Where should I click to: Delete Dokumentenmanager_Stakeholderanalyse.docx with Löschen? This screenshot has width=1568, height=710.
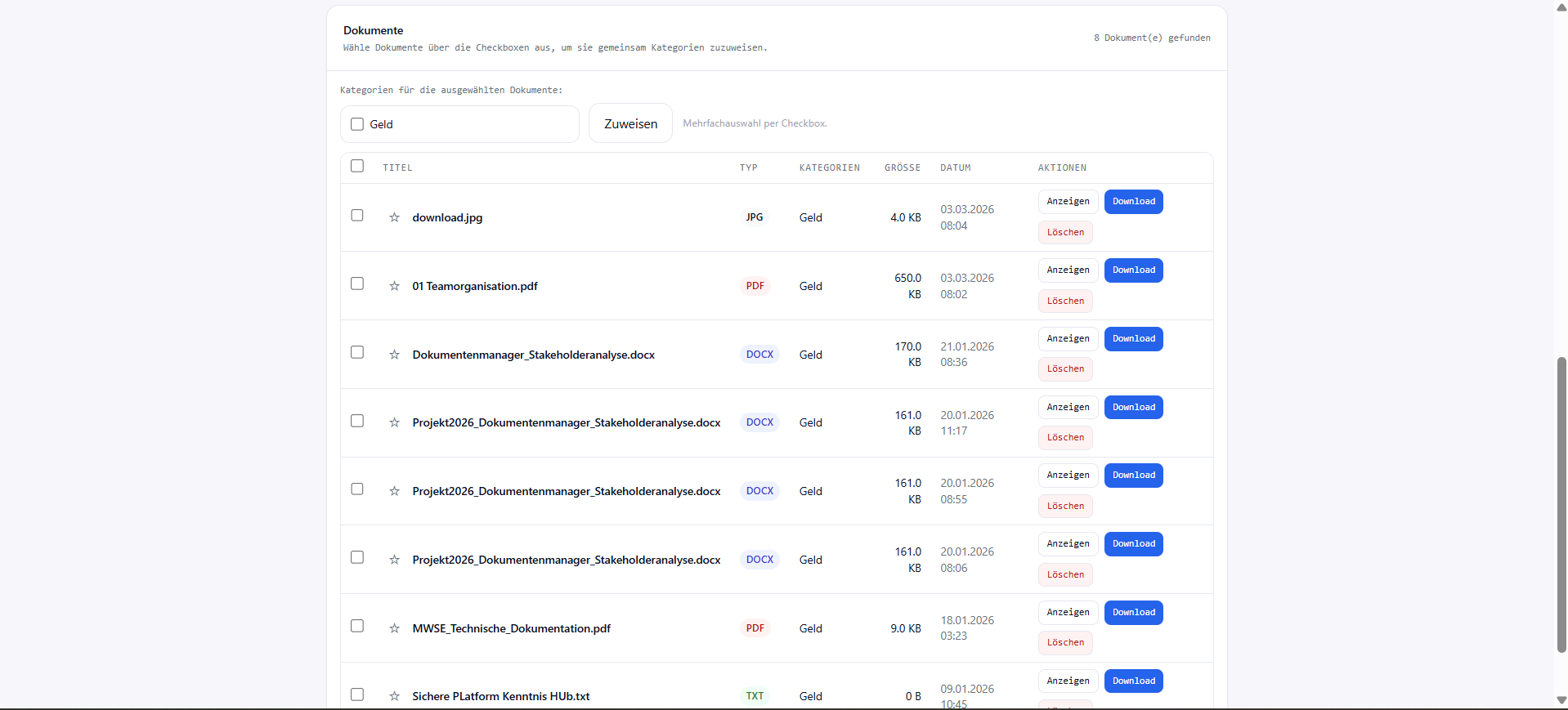(x=1065, y=369)
